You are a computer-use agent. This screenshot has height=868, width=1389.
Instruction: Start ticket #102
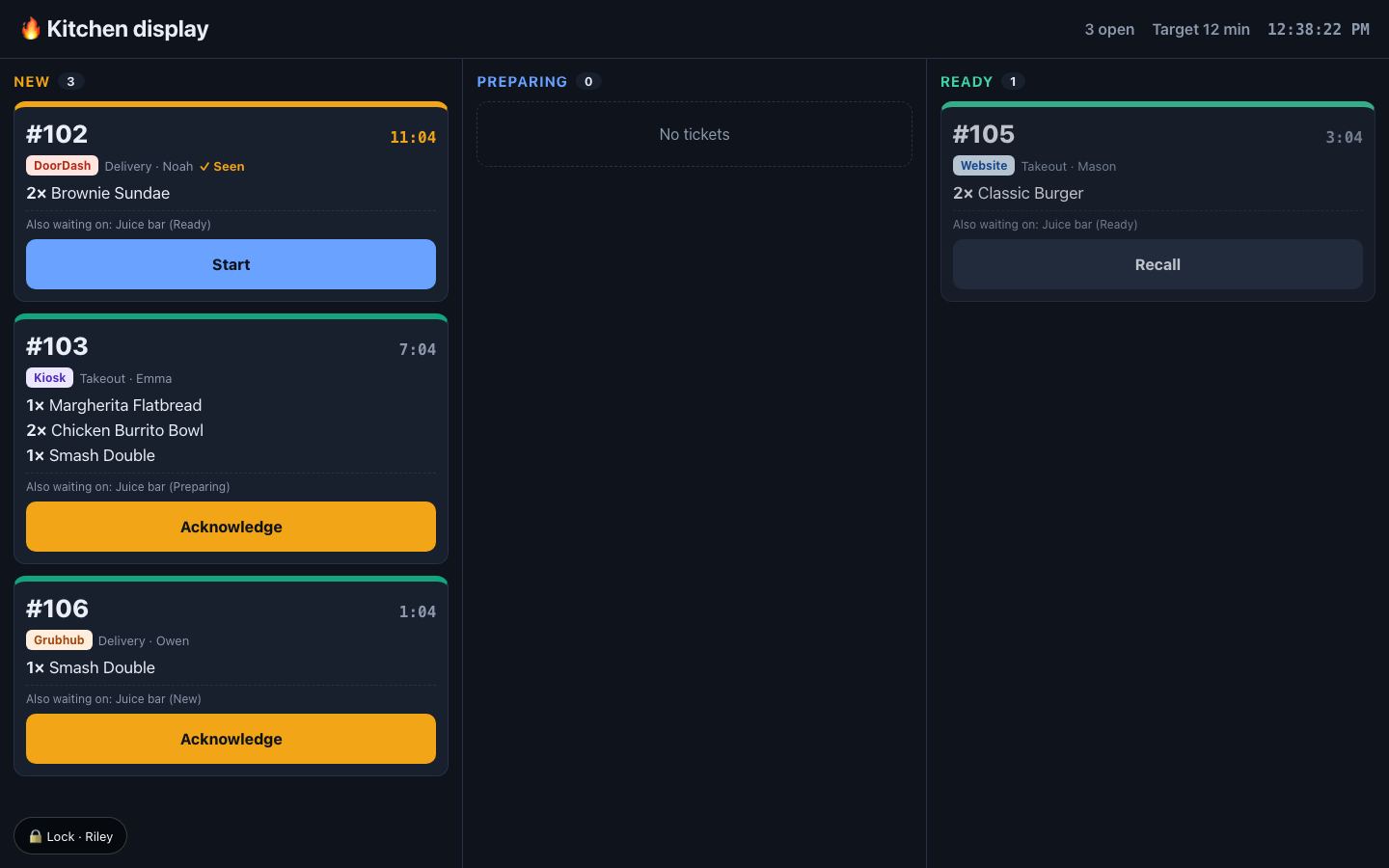pos(231,264)
